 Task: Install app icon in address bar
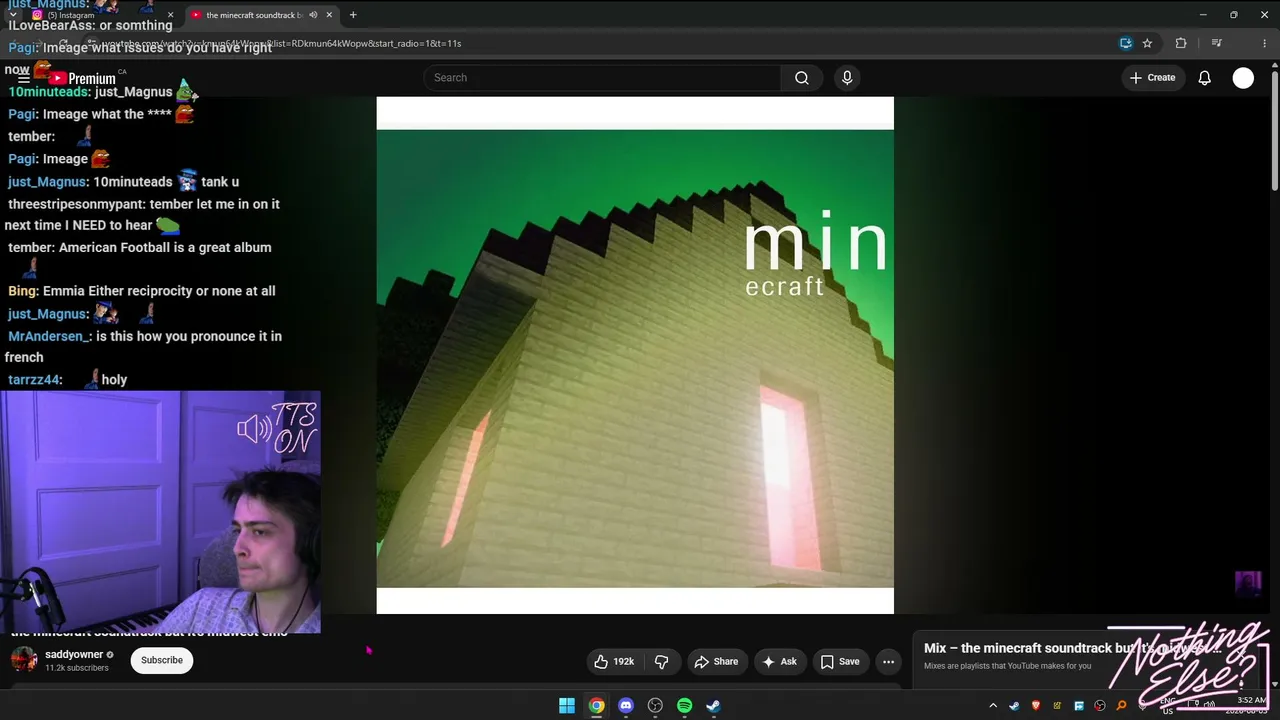tap(1126, 43)
